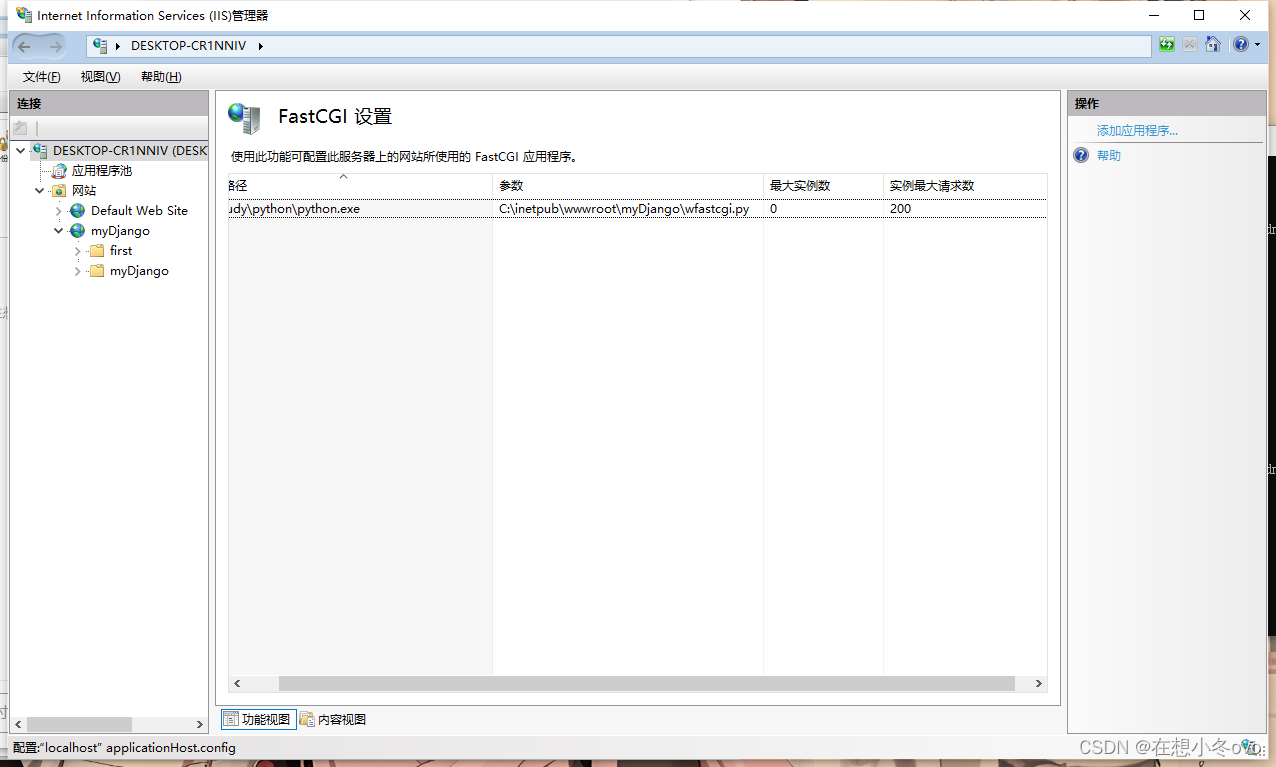Collapse the myDjango site node
This screenshot has height=767, width=1276.
(59, 231)
